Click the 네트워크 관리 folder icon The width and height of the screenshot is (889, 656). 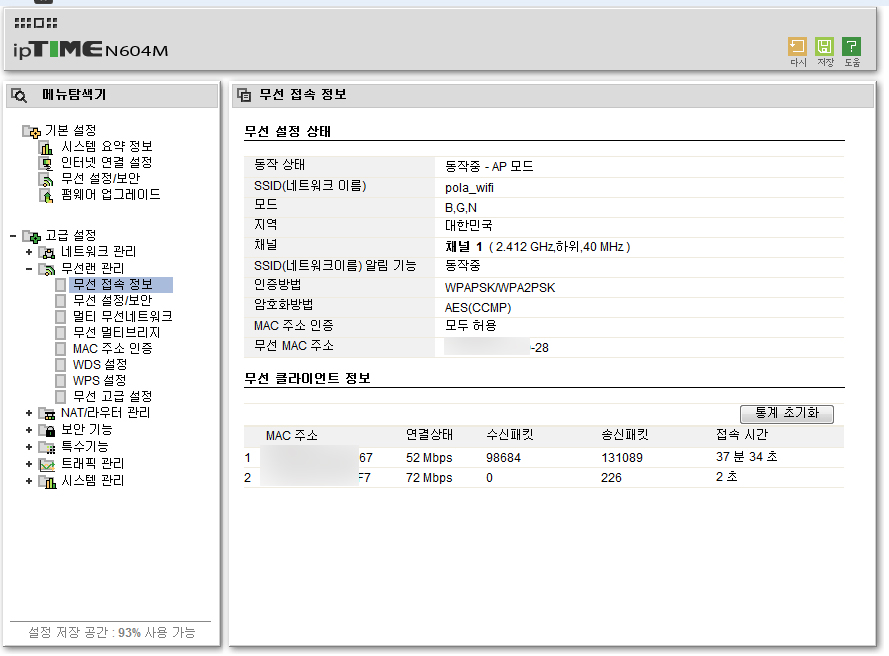click(x=46, y=252)
